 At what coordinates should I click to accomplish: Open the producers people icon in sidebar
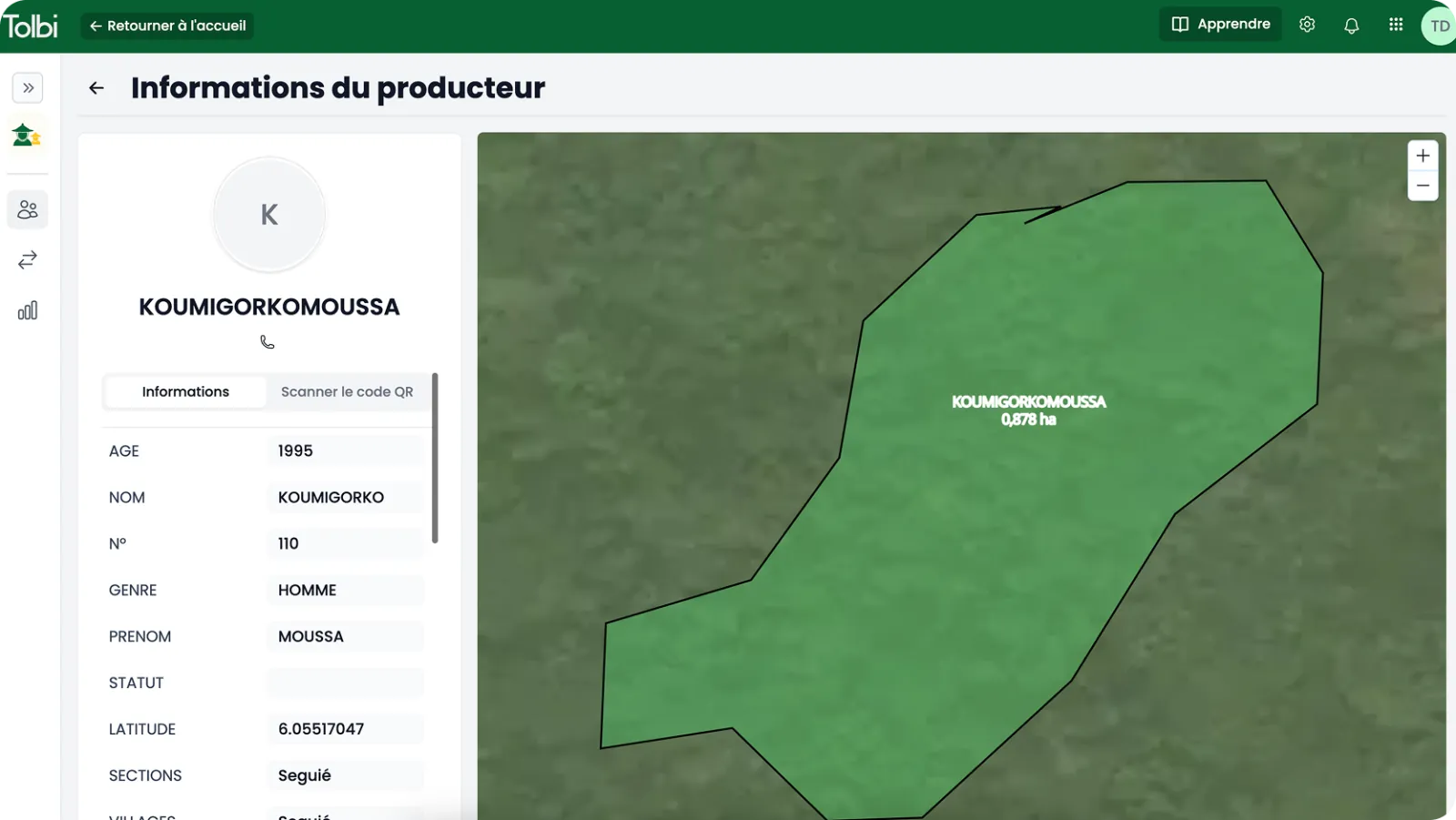[27, 209]
